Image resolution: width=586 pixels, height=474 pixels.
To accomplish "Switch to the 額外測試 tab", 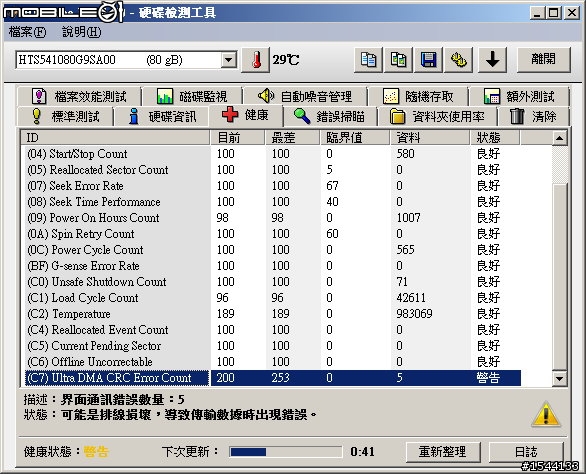I will coord(519,96).
